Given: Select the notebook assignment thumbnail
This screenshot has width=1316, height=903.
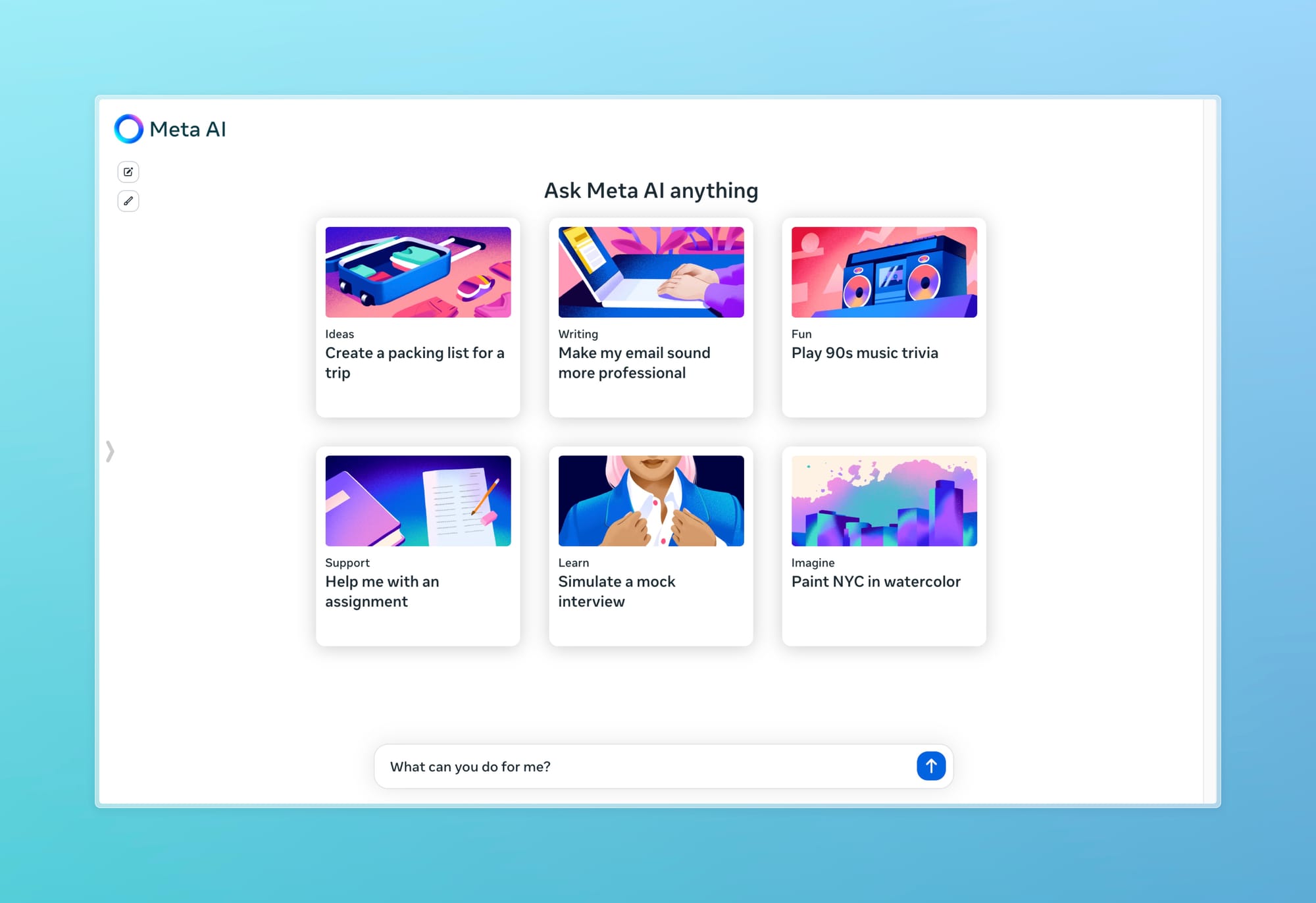Looking at the screenshot, I should tap(418, 501).
